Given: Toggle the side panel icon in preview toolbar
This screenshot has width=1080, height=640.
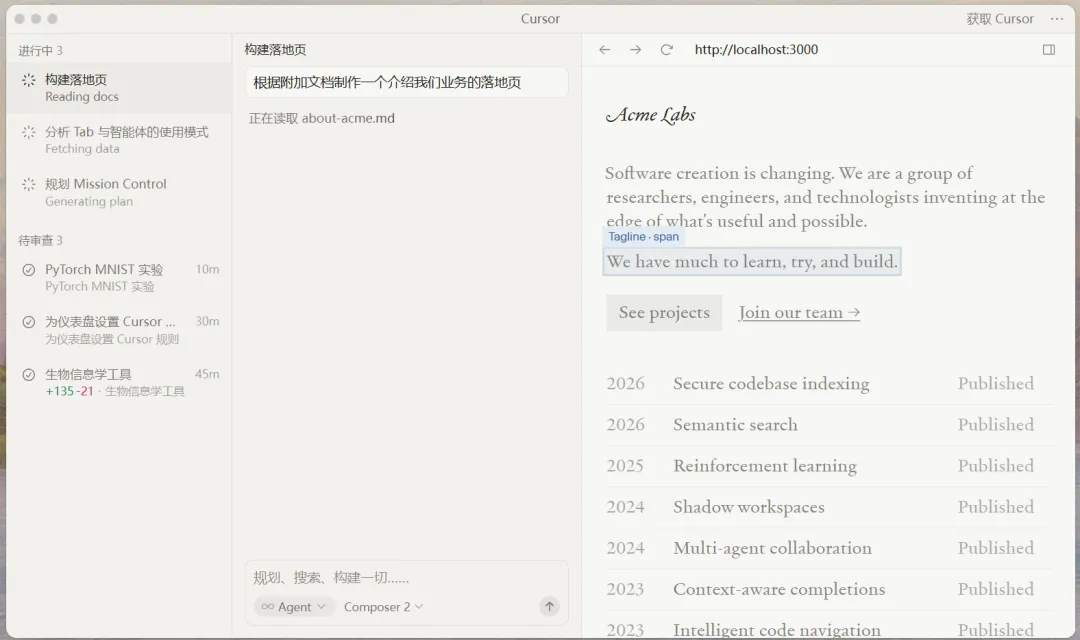Looking at the screenshot, I should 1048,50.
